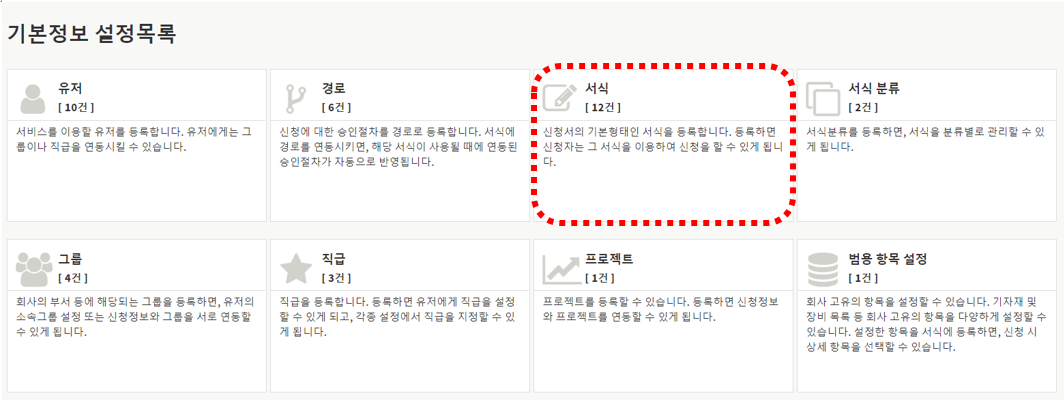Click the 기본정보 설정목록 page heading
Screen dimensions: 1064x401
[92, 34]
